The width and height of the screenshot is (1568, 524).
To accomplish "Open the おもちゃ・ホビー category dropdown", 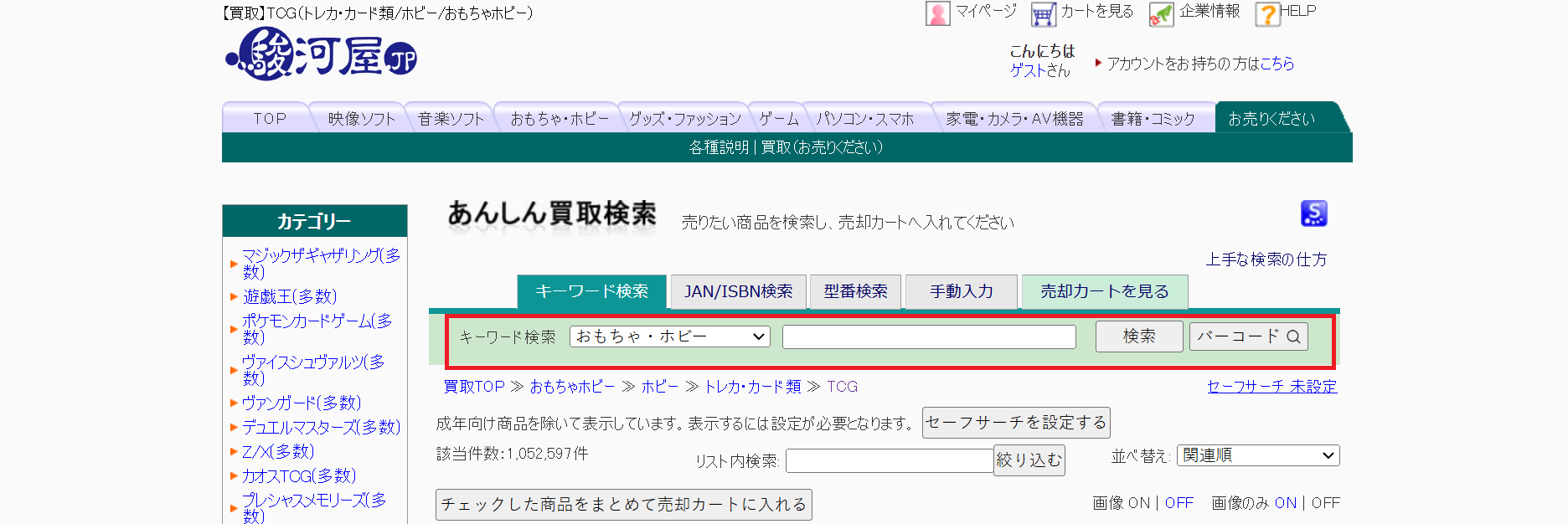I will click(x=670, y=336).
